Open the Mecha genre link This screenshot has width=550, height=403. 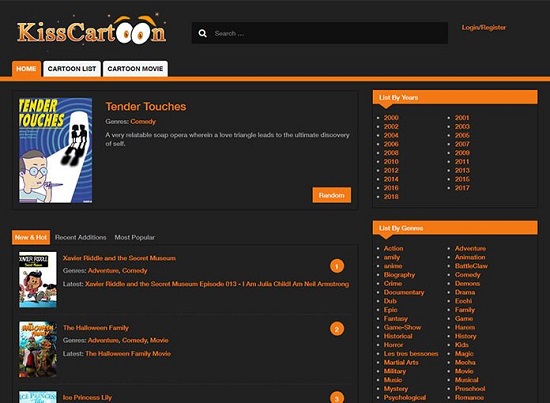tap(465, 363)
